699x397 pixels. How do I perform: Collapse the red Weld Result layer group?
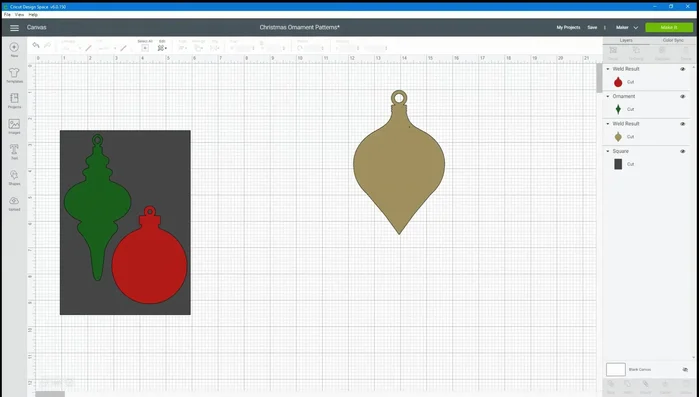click(x=608, y=69)
